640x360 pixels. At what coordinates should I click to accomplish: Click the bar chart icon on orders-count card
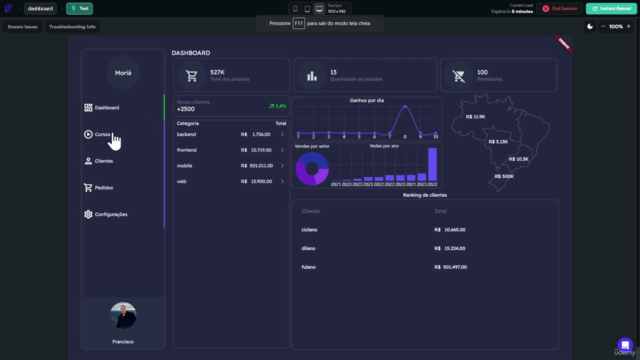click(312, 76)
